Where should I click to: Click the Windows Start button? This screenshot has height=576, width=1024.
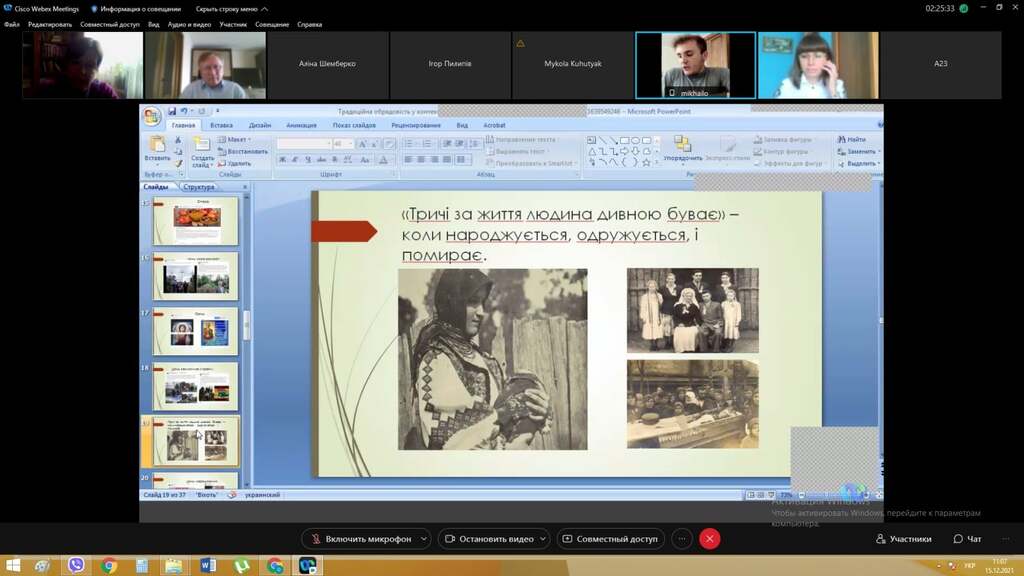(14, 566)
